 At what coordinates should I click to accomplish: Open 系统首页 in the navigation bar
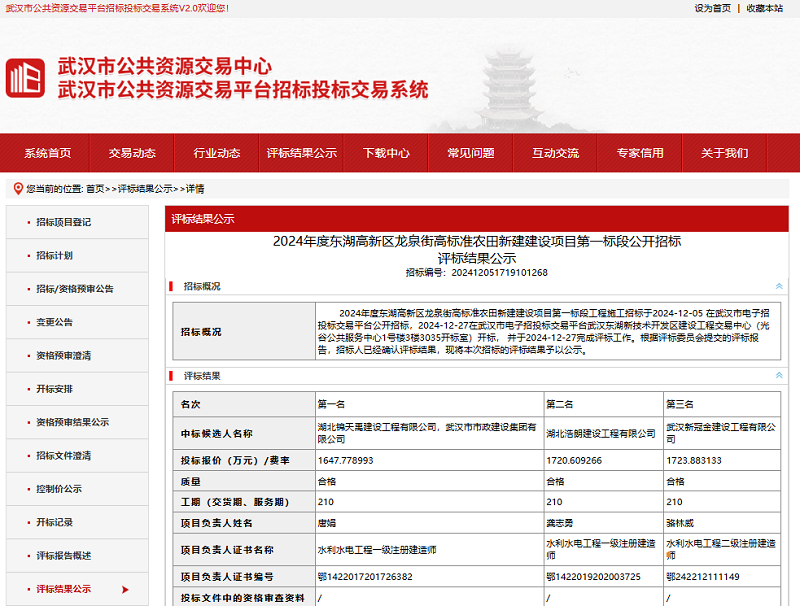(x=48, y=153)
